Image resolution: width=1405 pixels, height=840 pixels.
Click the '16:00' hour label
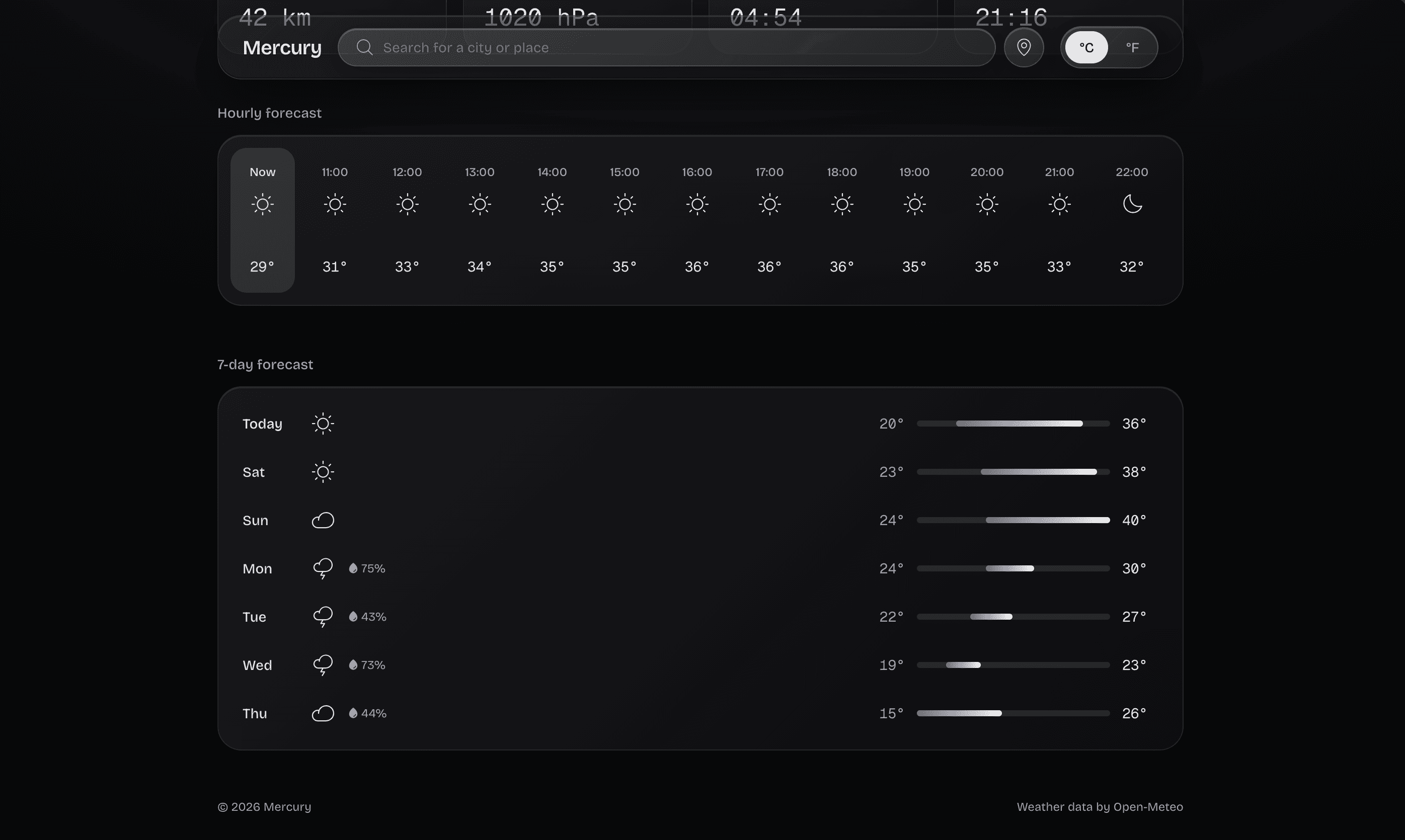click(x=697, y=172)
